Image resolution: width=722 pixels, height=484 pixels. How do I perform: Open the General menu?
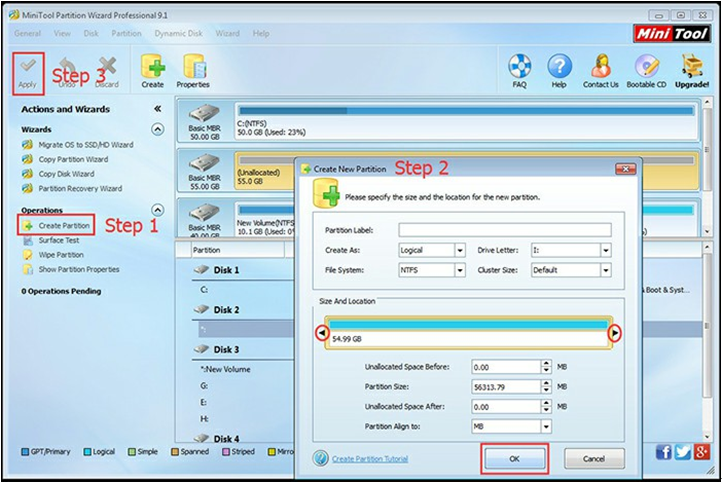28,34
